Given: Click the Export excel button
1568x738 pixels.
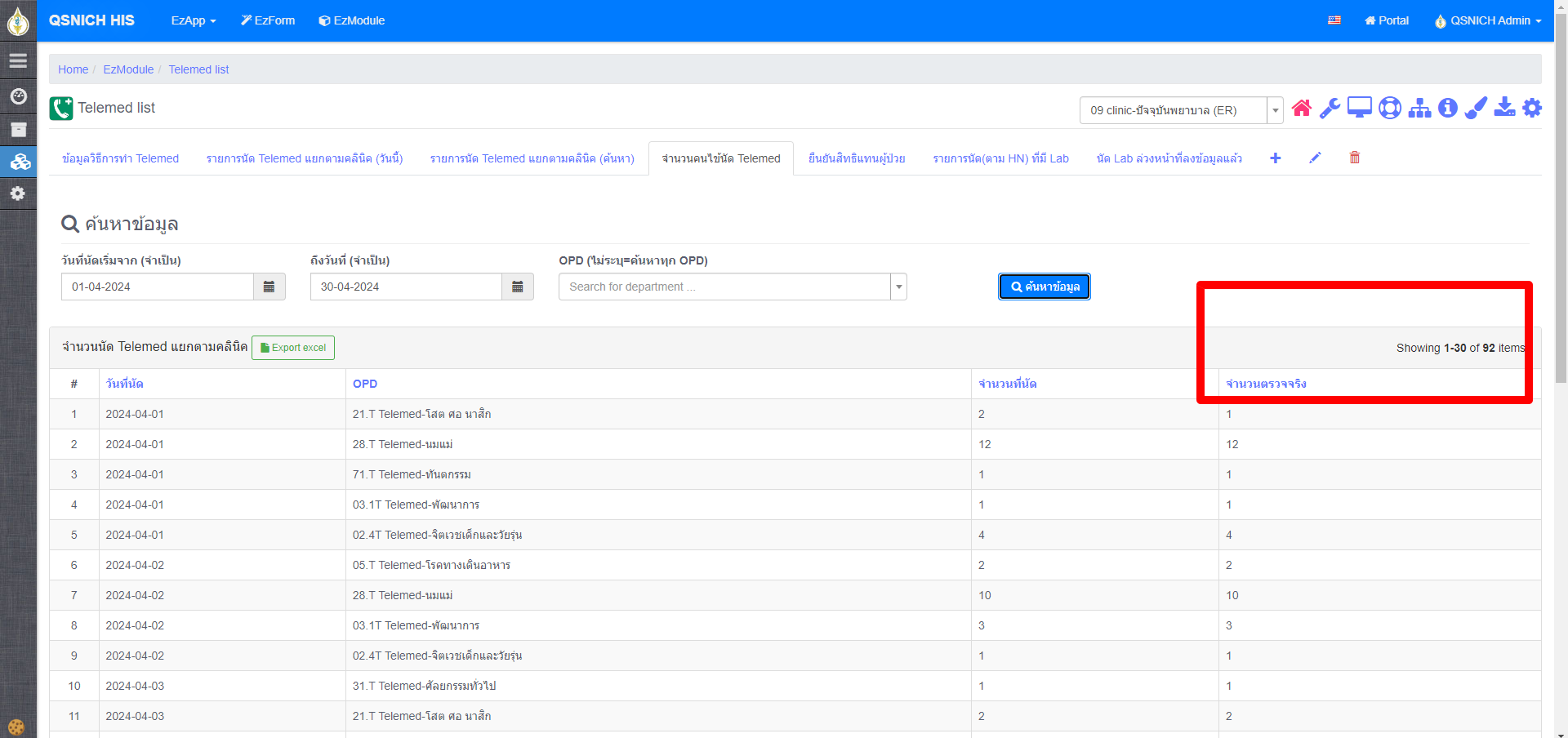Looking at the screenshot, I should tap(293, 348).
